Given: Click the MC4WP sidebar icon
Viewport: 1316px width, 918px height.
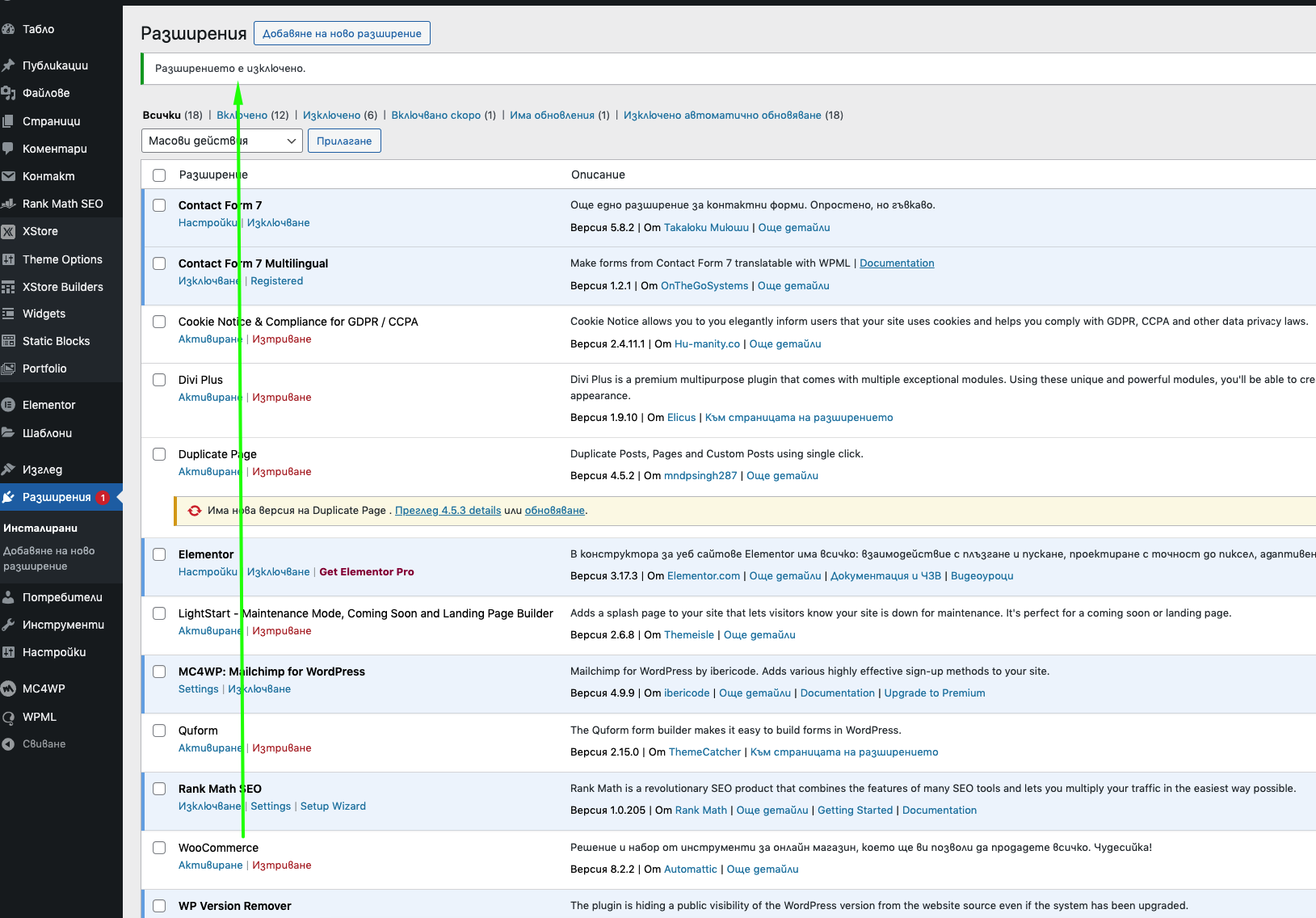Looking at the screenshot, I should pyautogui.click(x=8, y=688).
